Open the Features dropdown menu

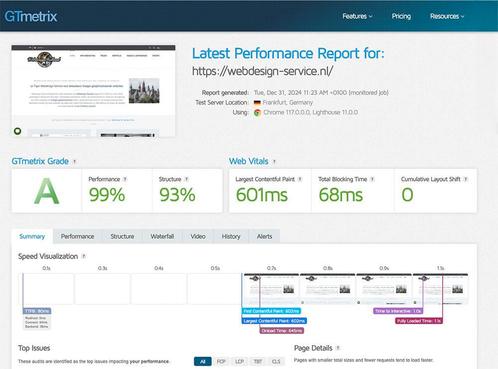click(357, 16)
